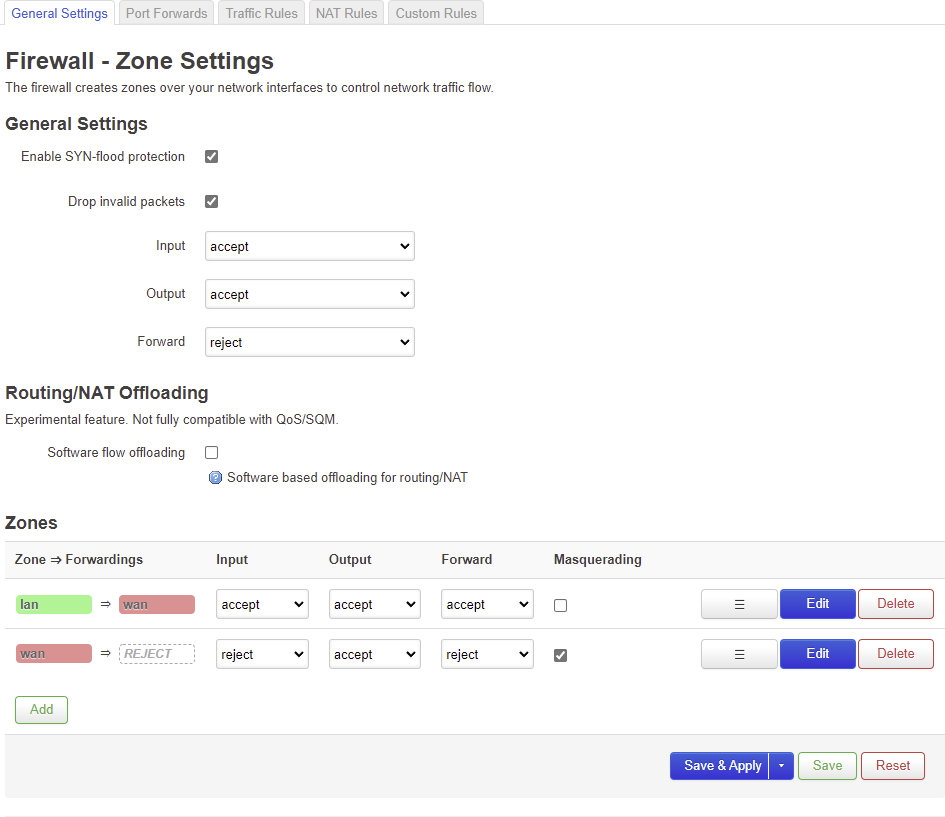Viewport: 945px width, 817px height.
Task: Disable Masquerading for the wan zone
Action: click(560, 654)
